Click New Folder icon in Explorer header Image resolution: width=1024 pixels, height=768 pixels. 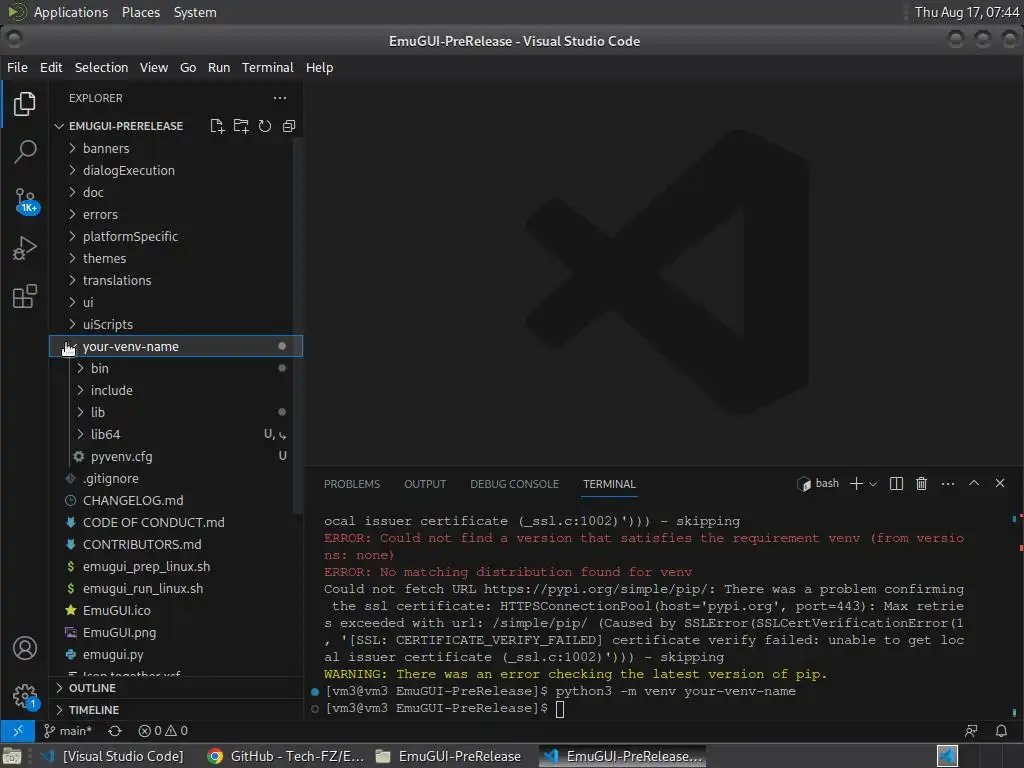241,126
